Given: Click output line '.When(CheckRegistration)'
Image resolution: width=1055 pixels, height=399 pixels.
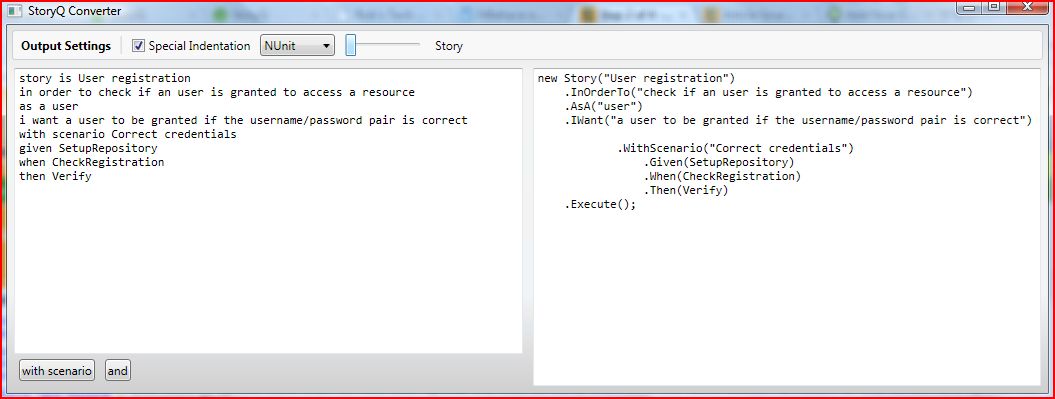Looking at the screenshot, I should [722, 177].
